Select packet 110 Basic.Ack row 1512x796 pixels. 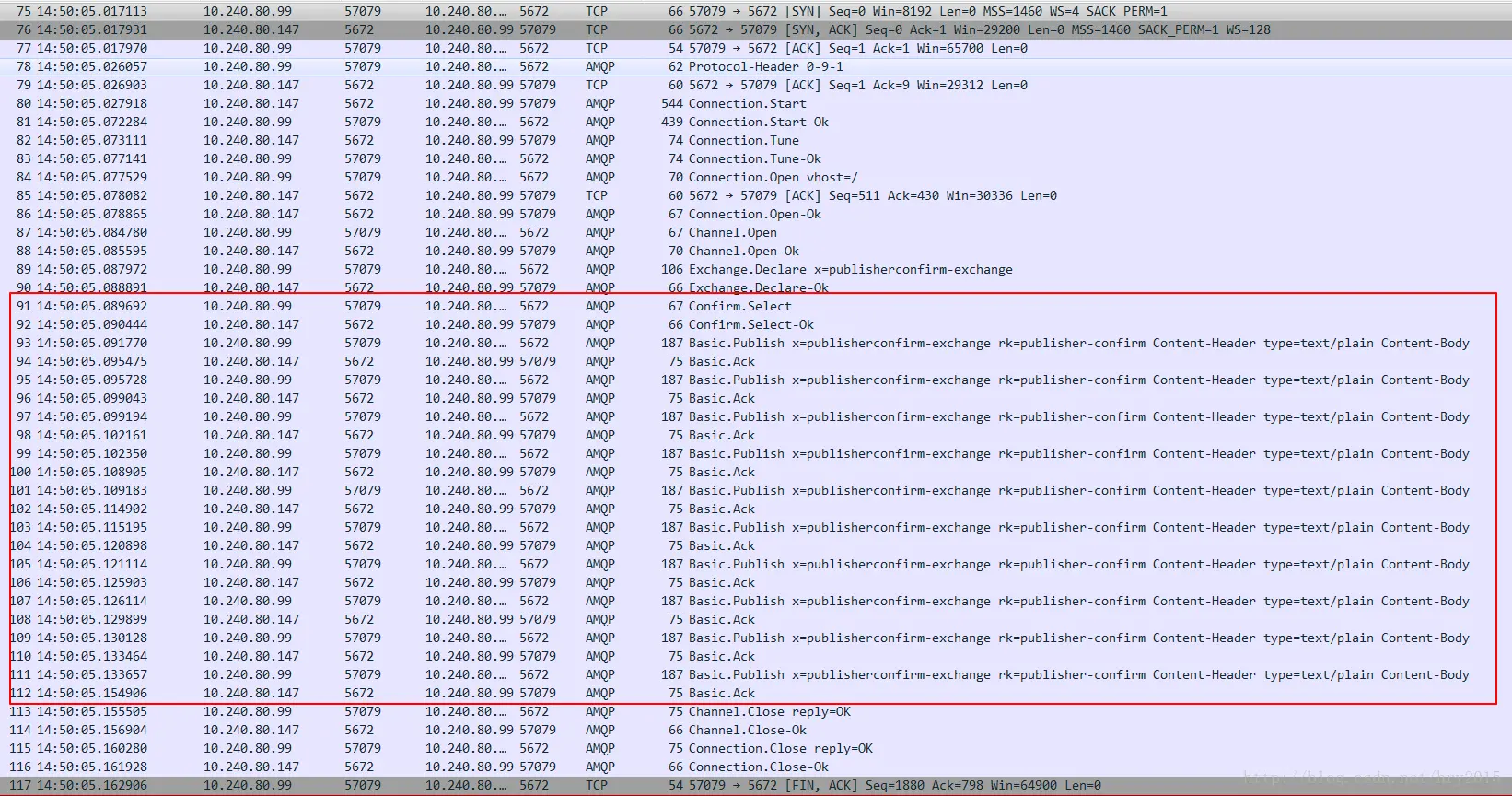756,656
